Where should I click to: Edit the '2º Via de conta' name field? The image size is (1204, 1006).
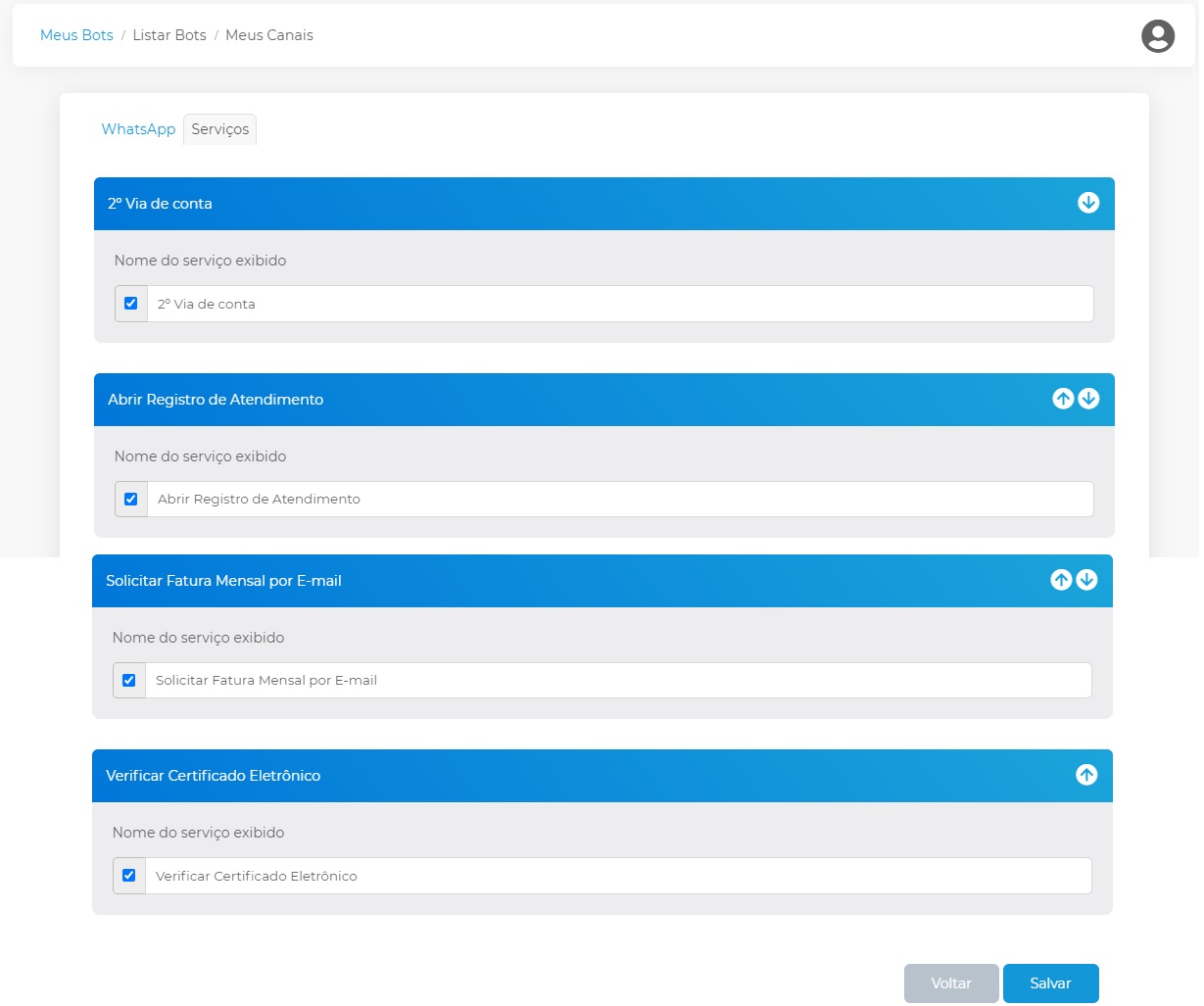tap(619, 304)
